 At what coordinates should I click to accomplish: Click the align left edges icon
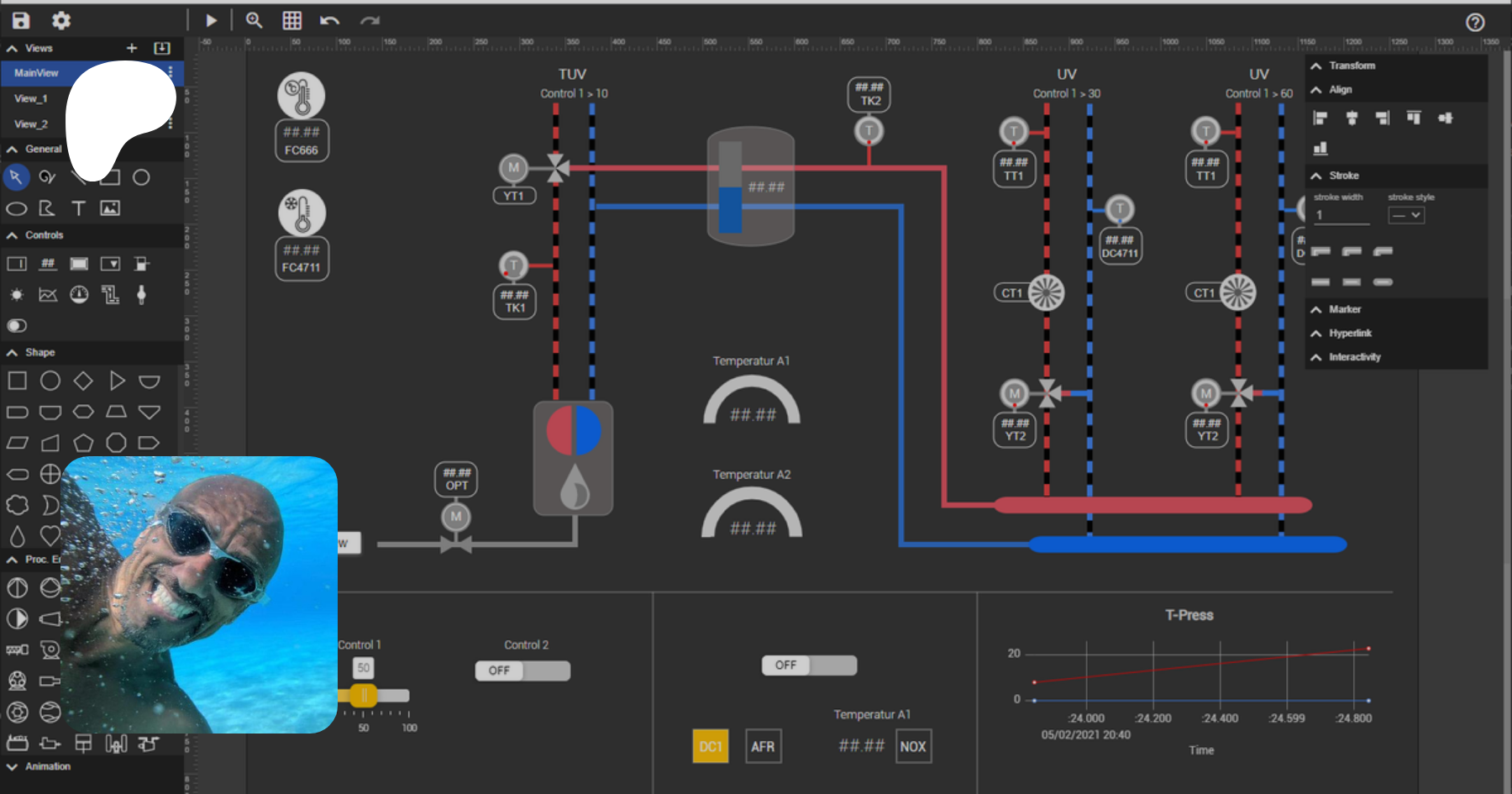pyautogui.click(x=1320, y=118)
